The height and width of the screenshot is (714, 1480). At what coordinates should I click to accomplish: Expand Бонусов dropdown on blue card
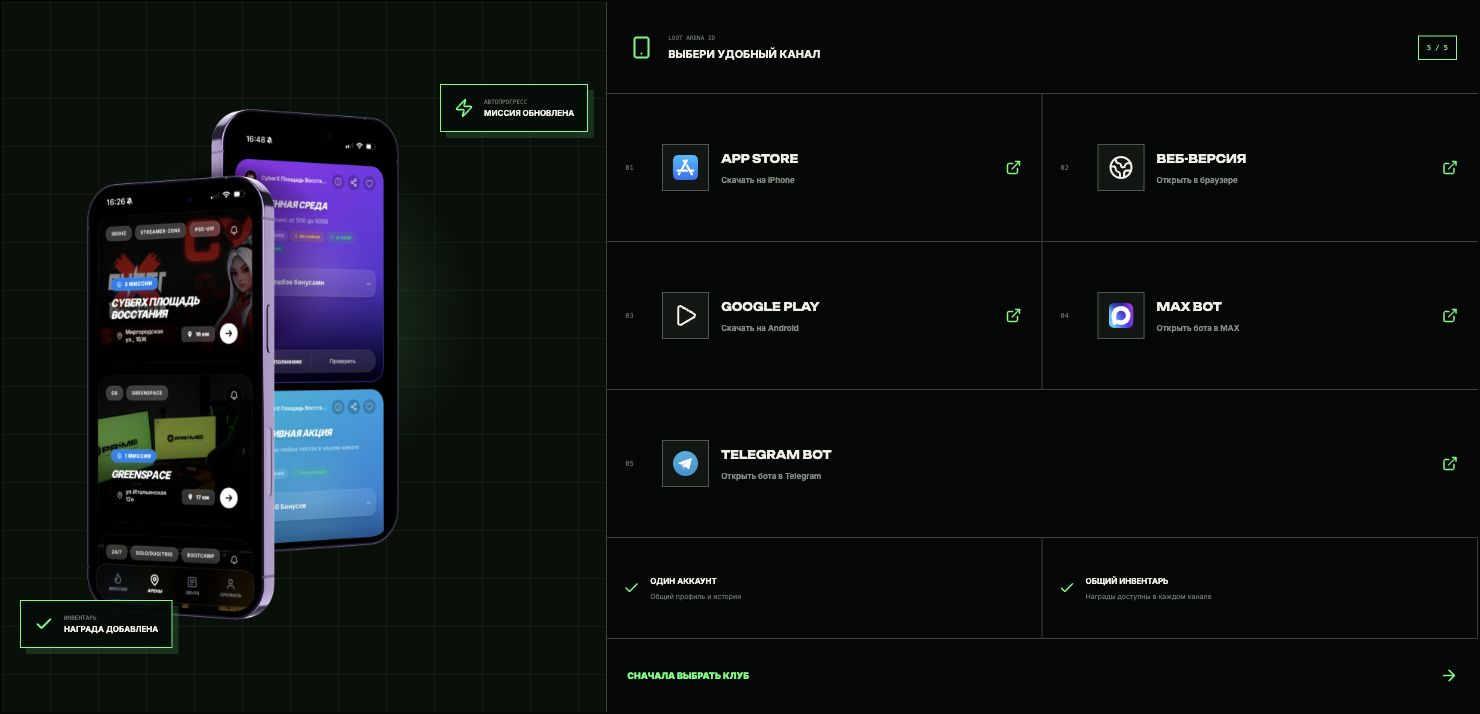(325, 504)
